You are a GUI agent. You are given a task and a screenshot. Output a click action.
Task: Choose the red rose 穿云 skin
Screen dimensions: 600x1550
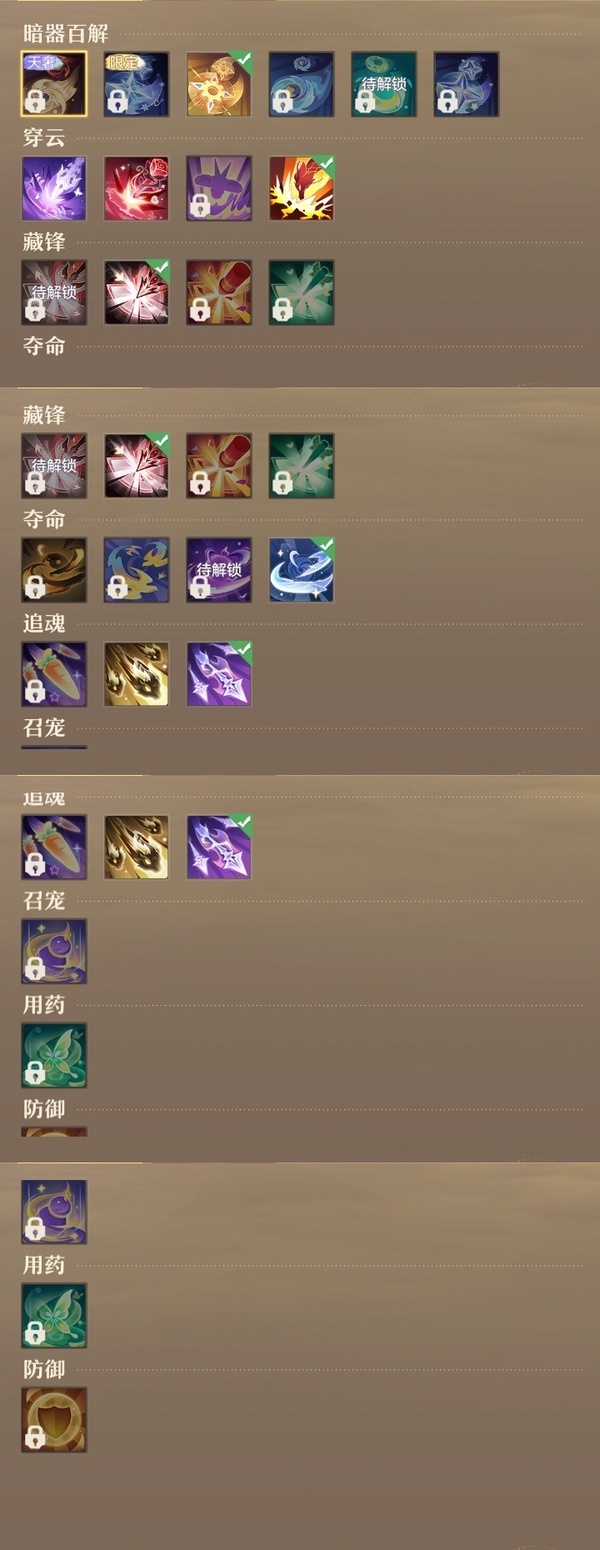tap(136, 188)
